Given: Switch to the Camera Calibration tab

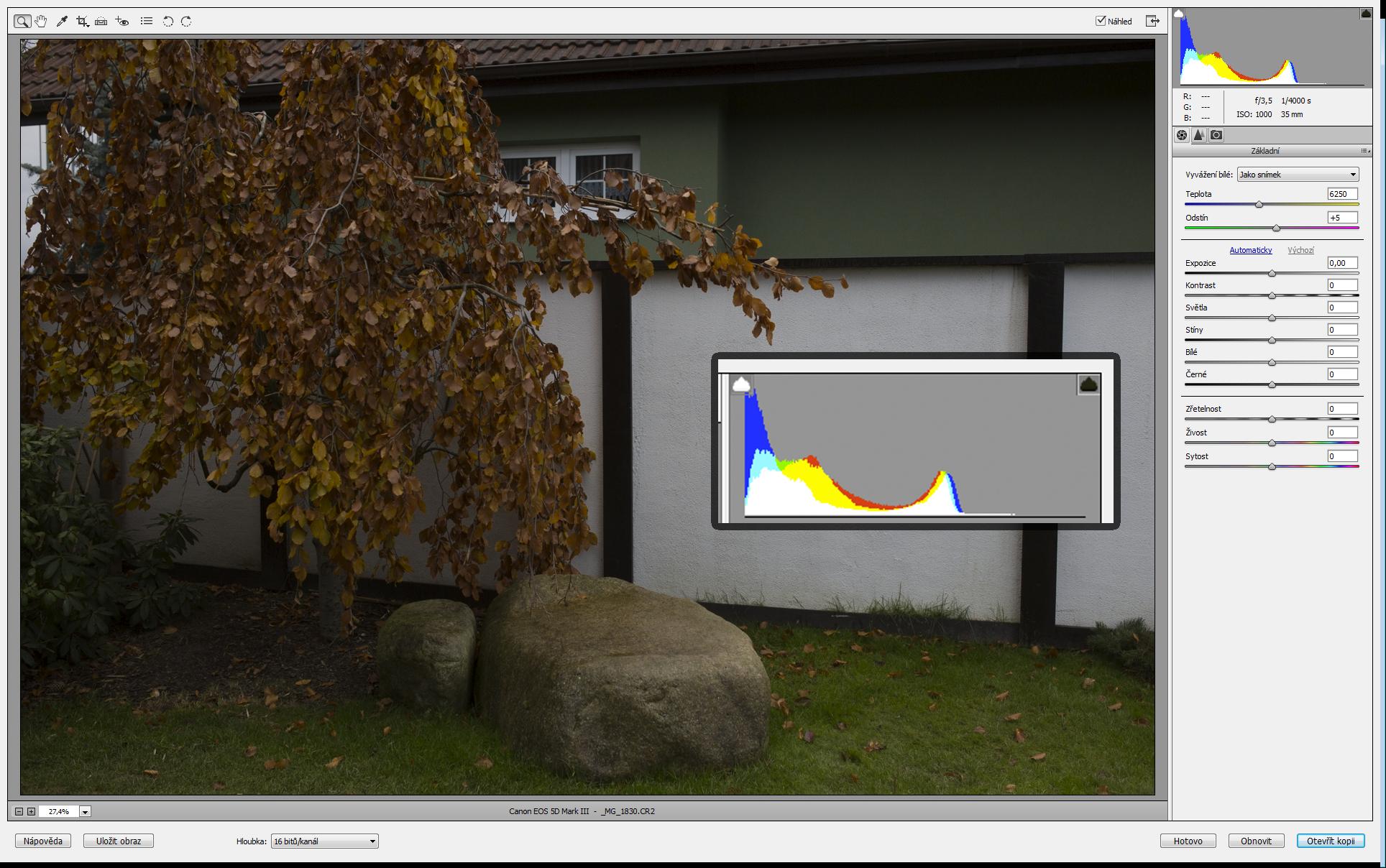Looking at the screenshot, I should (1216, 135).
